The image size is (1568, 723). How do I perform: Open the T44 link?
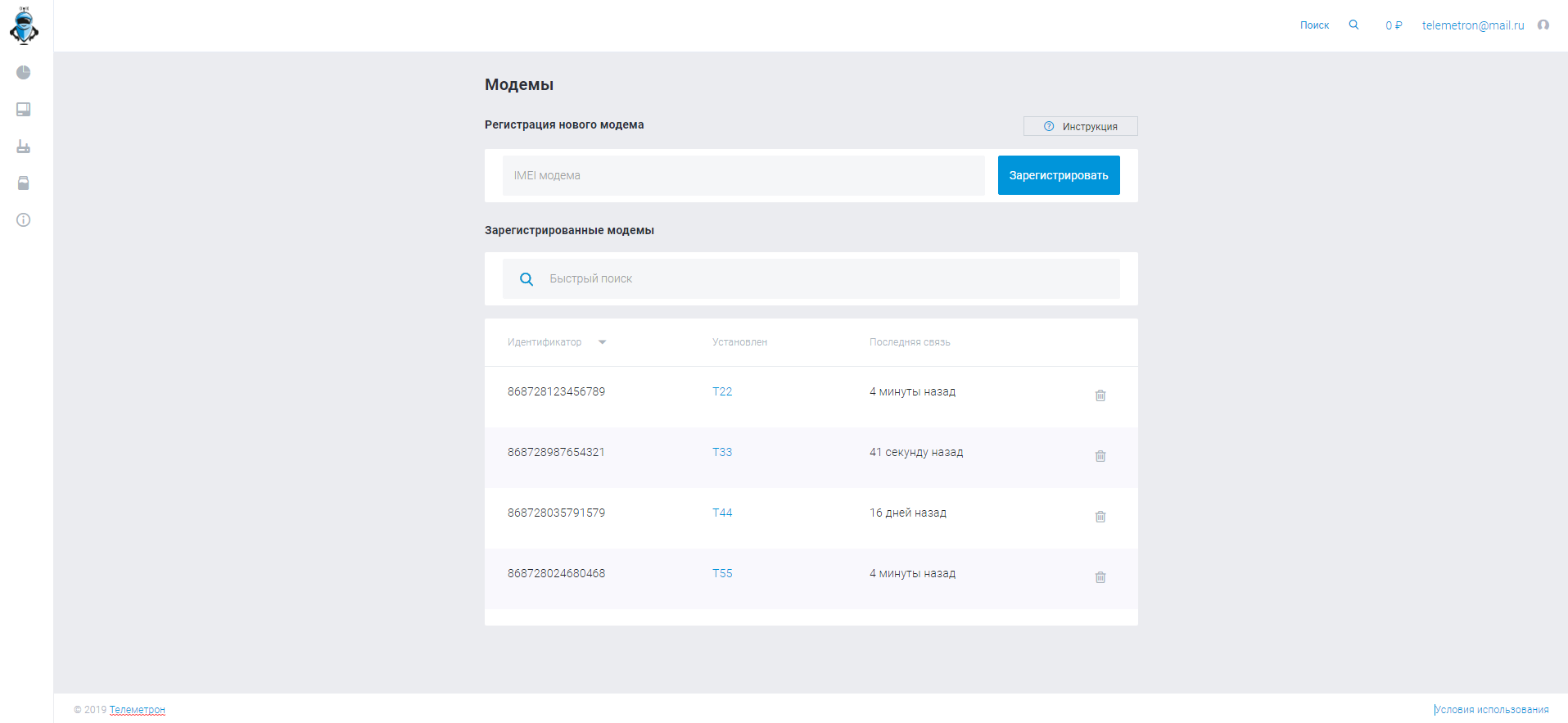[x=722, y=513]
